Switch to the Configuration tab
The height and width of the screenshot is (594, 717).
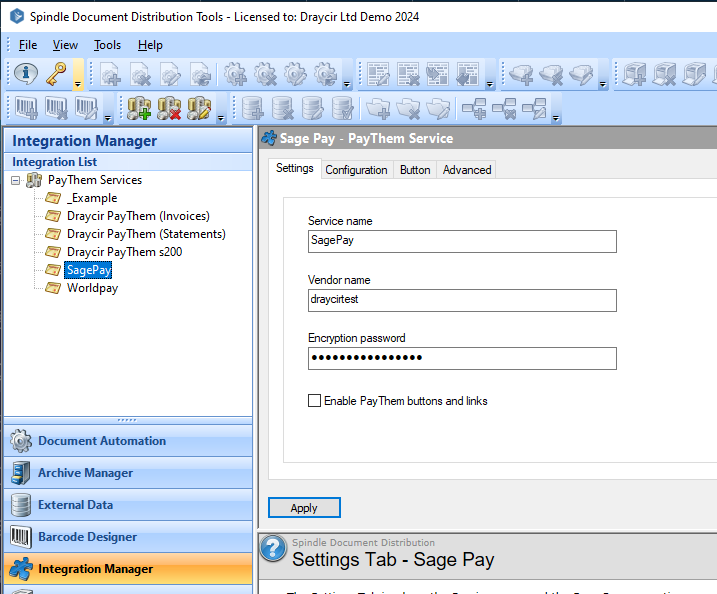pyautogui.click(x=356, y=170)
